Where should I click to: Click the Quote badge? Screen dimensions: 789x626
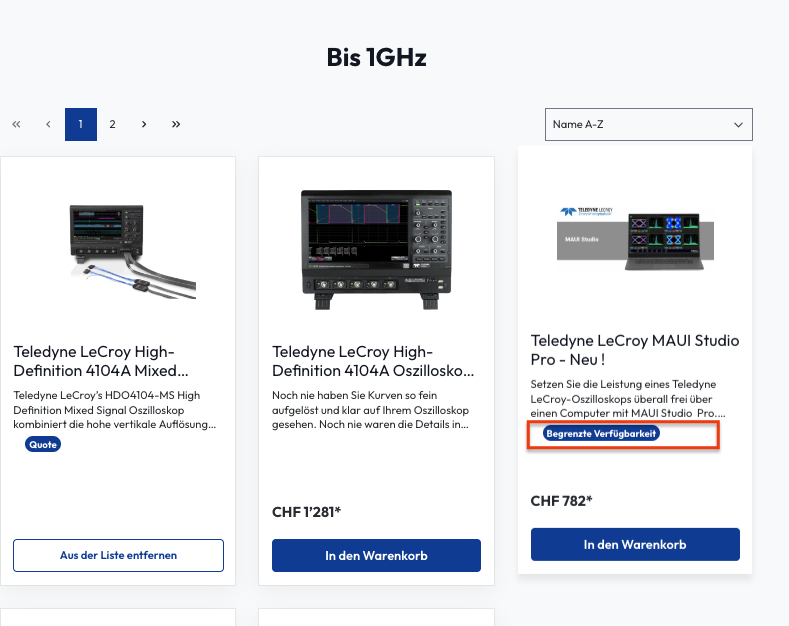coord(43,444)
